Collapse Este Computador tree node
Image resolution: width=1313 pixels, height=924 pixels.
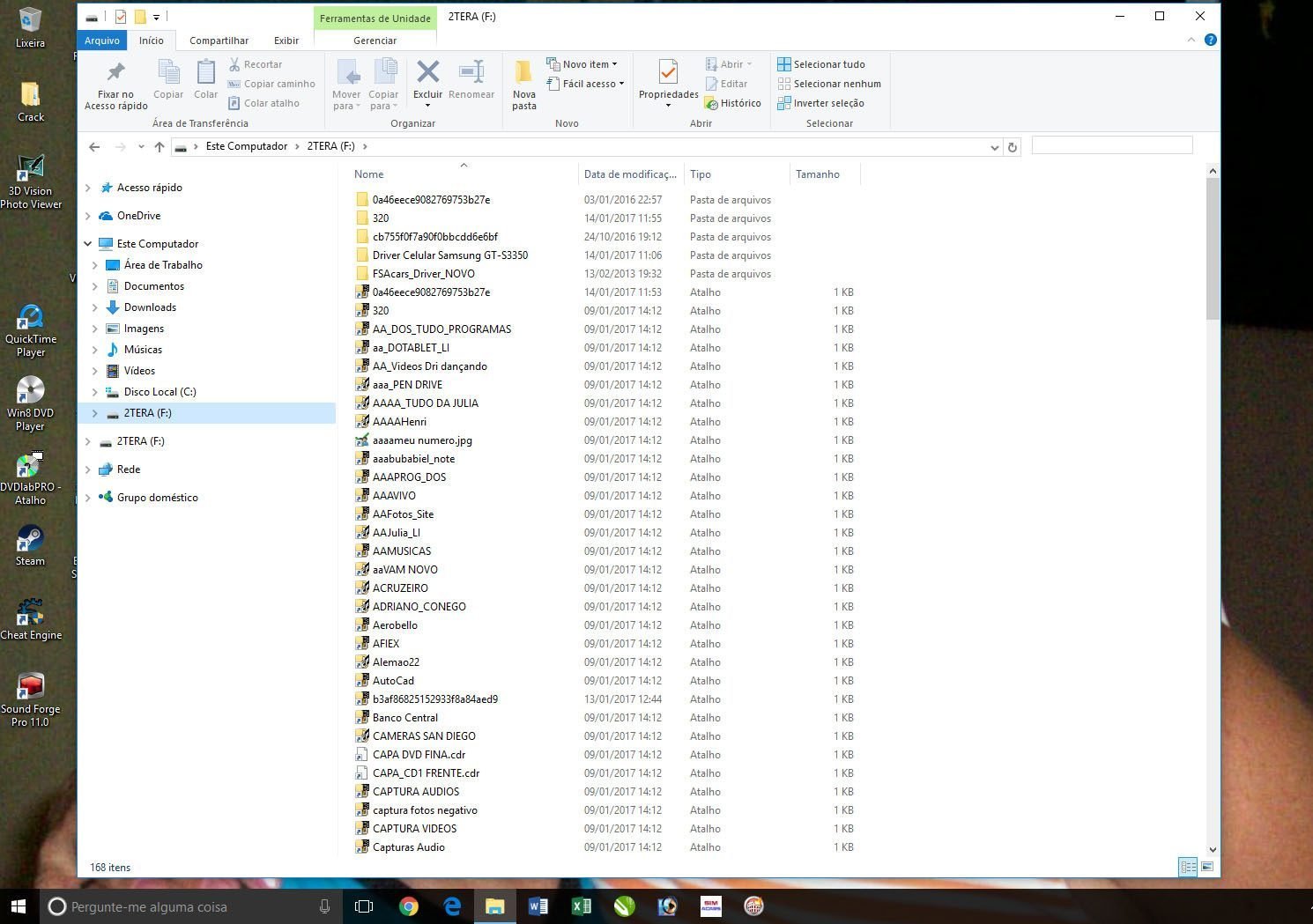87,244
